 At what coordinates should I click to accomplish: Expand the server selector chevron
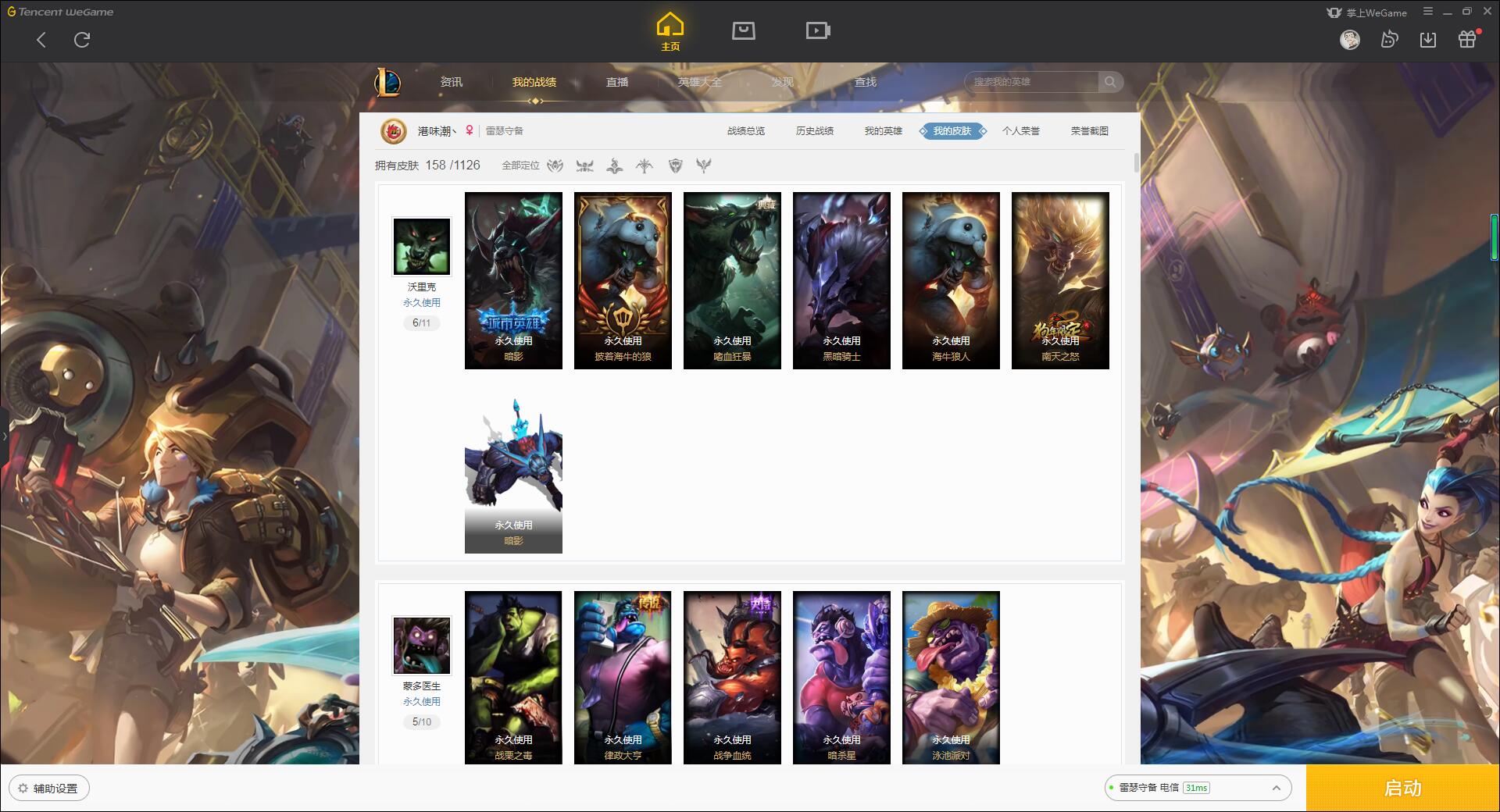click(1277, 789)
